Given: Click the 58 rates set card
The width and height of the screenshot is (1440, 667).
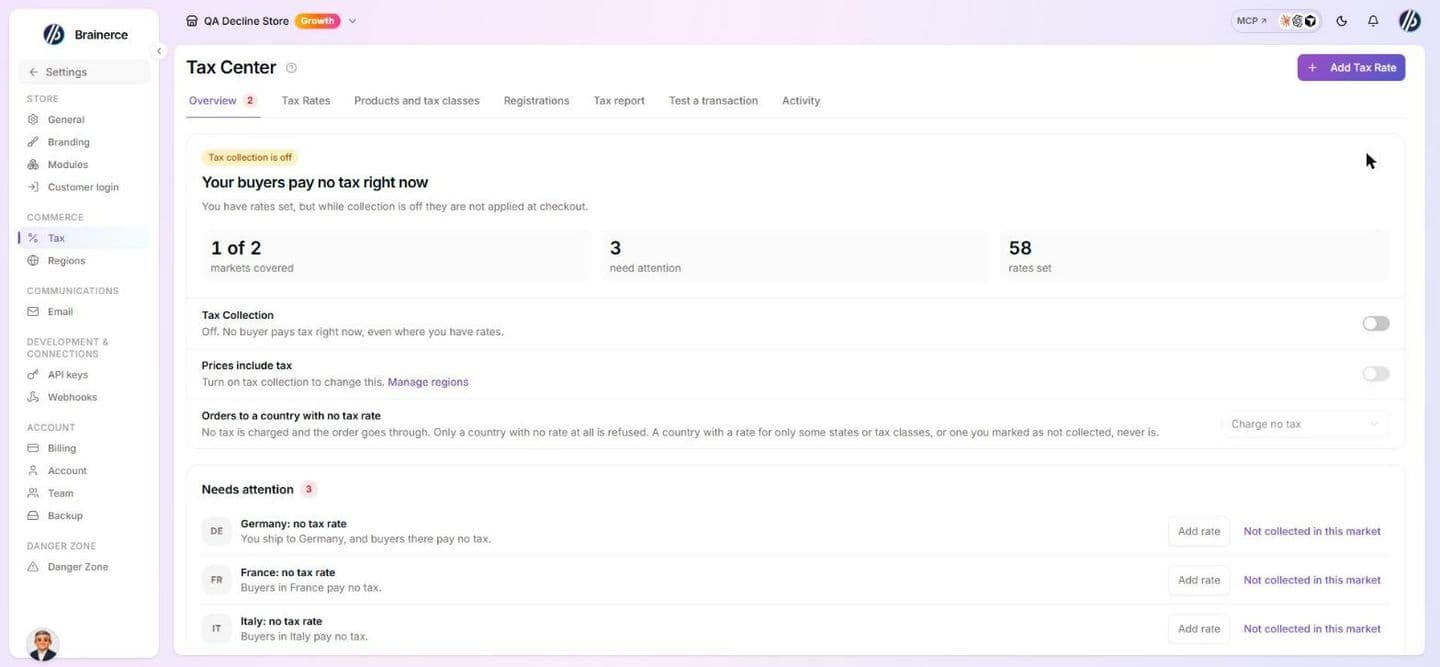Looking at the screenshot, I should click(1194, 256).
